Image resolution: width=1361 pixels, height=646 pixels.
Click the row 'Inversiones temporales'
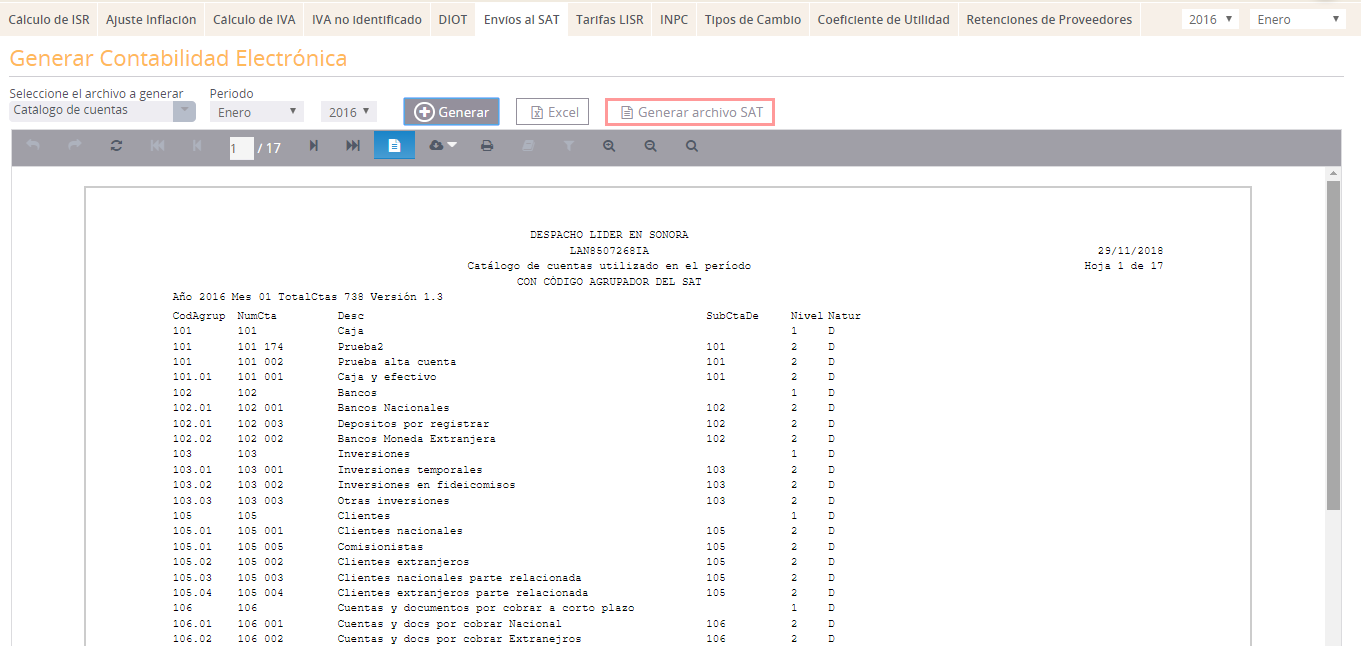[x=516, y=470]
